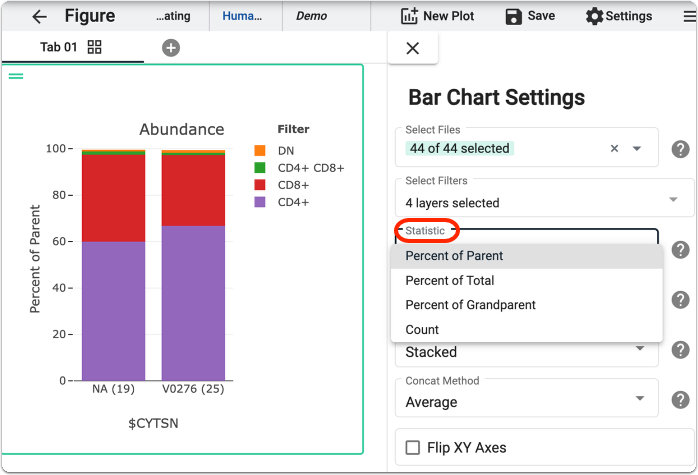The image size is (698, 475).
Task: Click the V0276 (25) x-axis label
Action: tap(193, 389)
